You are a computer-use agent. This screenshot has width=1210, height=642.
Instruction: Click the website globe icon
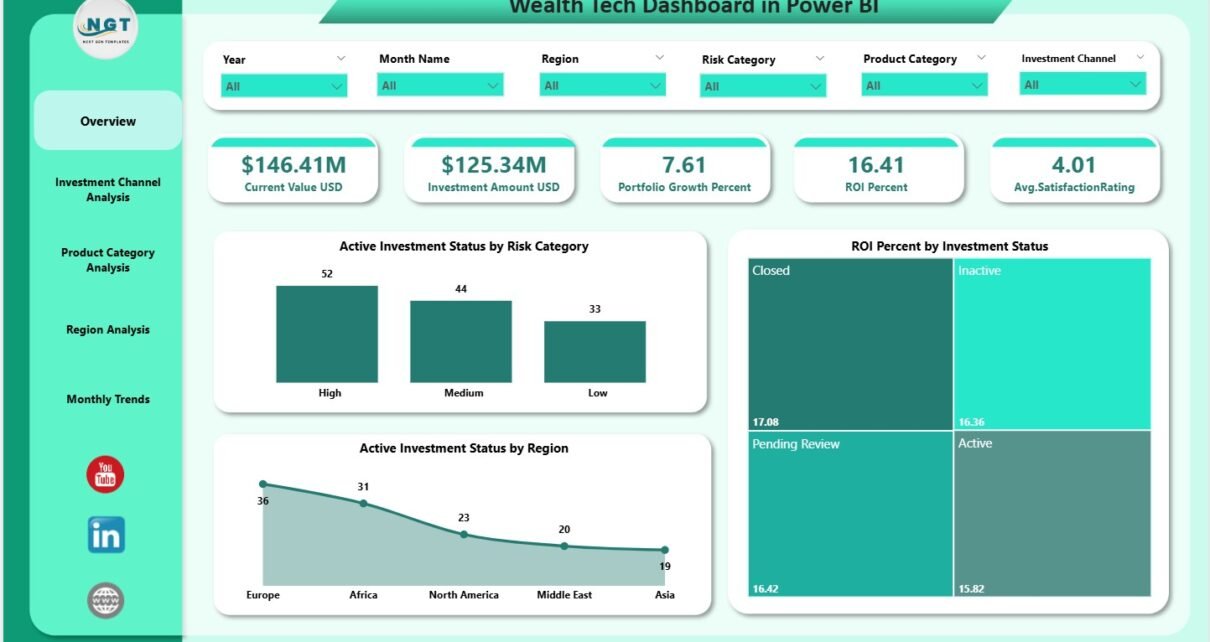[x=106, y=600]
